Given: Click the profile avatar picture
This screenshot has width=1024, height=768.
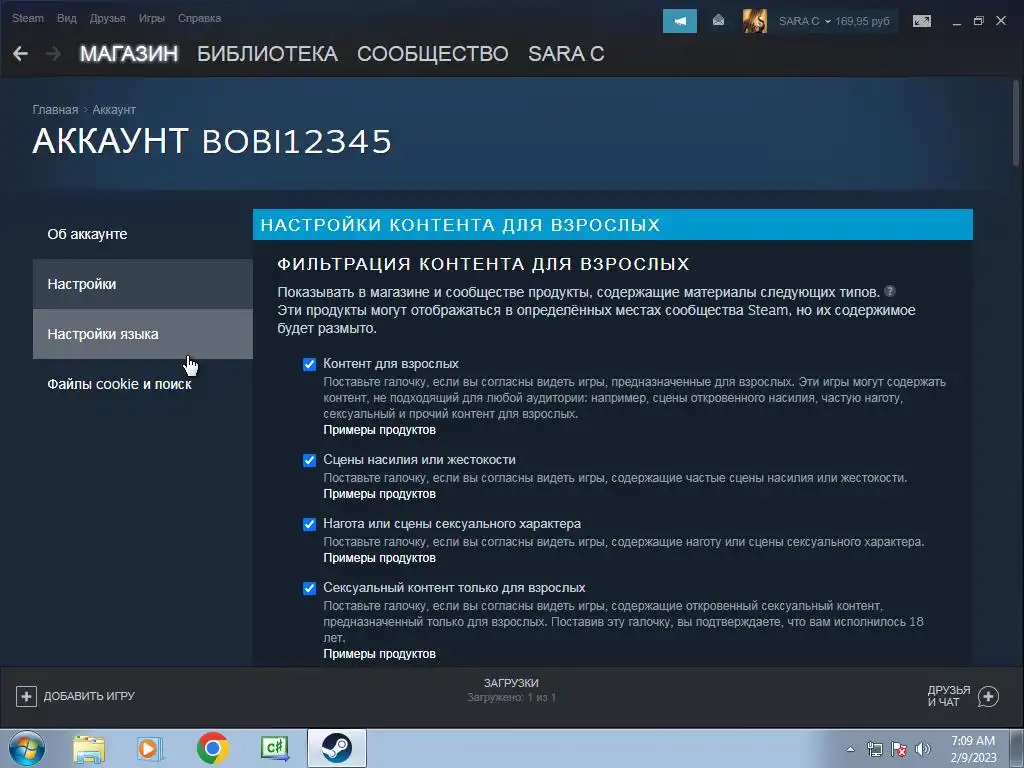Looking at the screenshot, I should 754,21.
